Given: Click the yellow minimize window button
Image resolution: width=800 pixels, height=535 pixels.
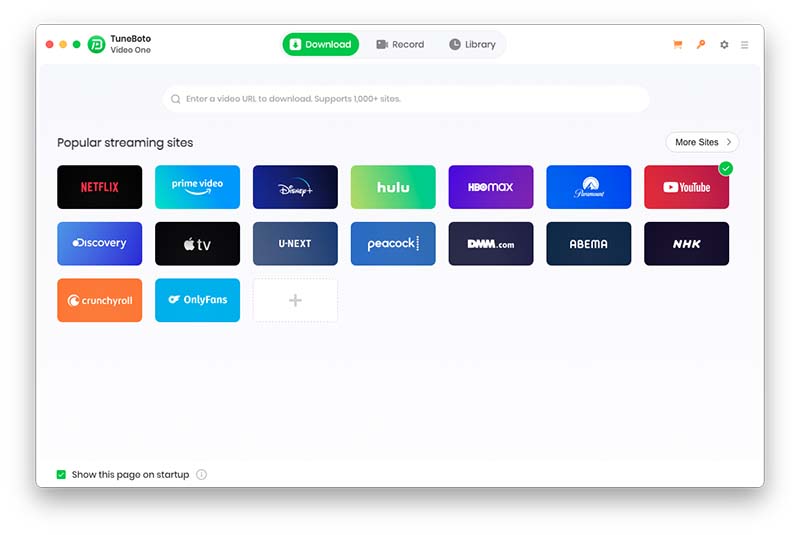Looking at the screenshot, I should tap(63, 44).
